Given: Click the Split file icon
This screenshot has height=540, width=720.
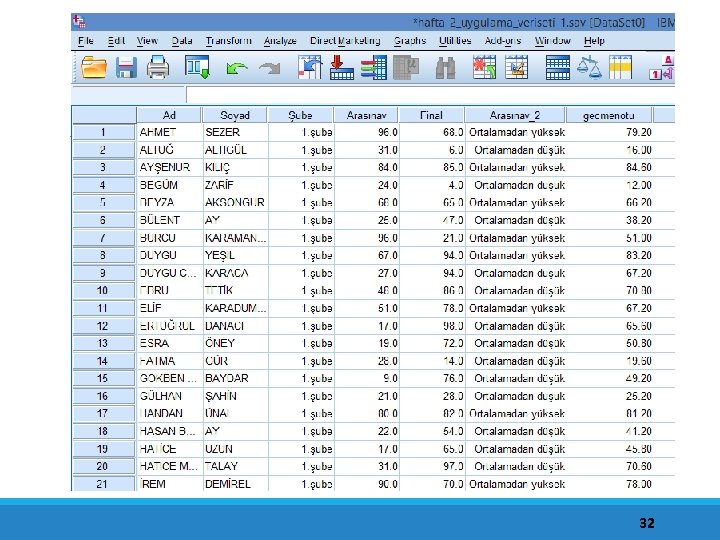Looking at the screenshot, I should point(557,68).
